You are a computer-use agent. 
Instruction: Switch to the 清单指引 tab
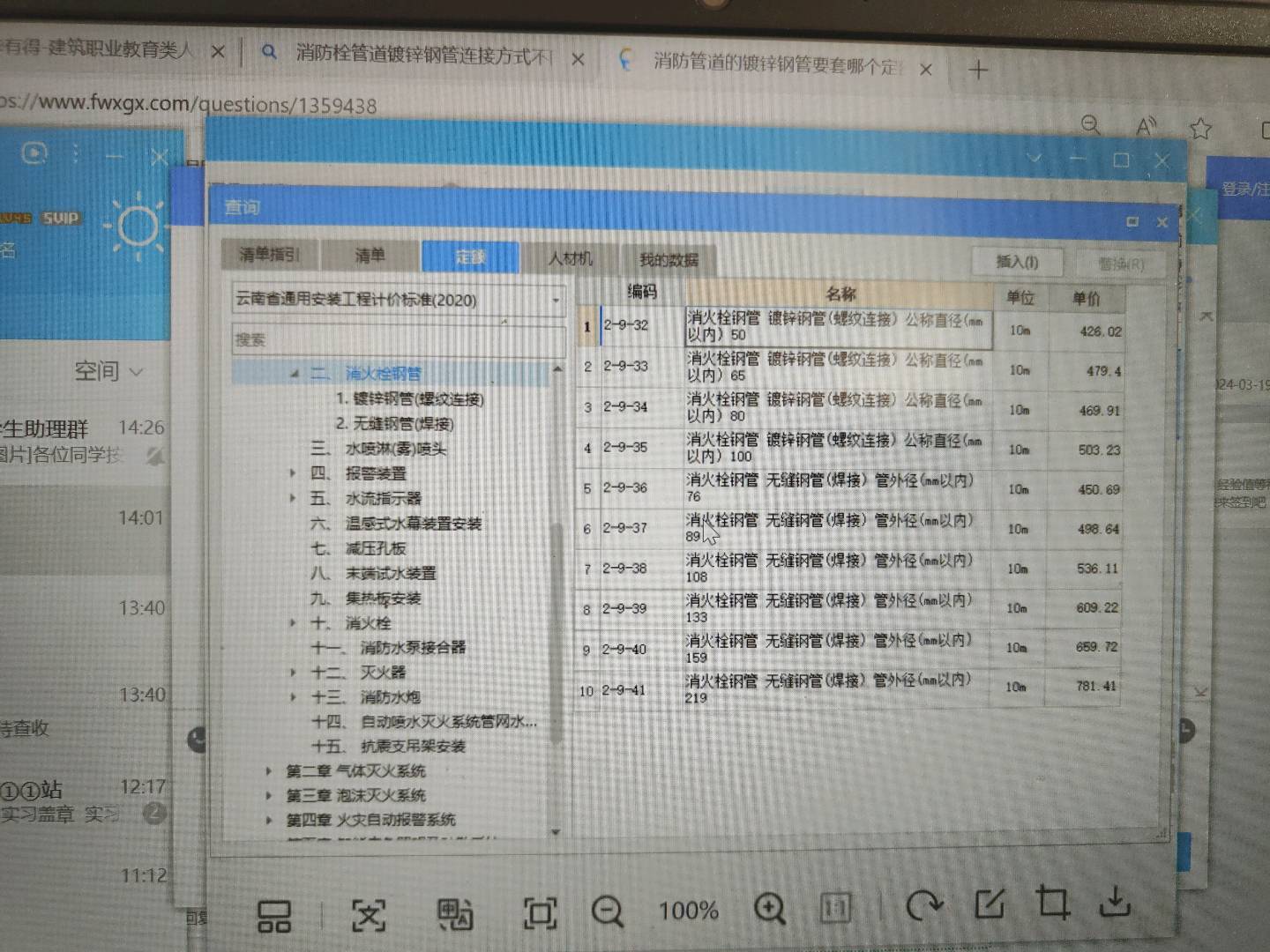270,255
